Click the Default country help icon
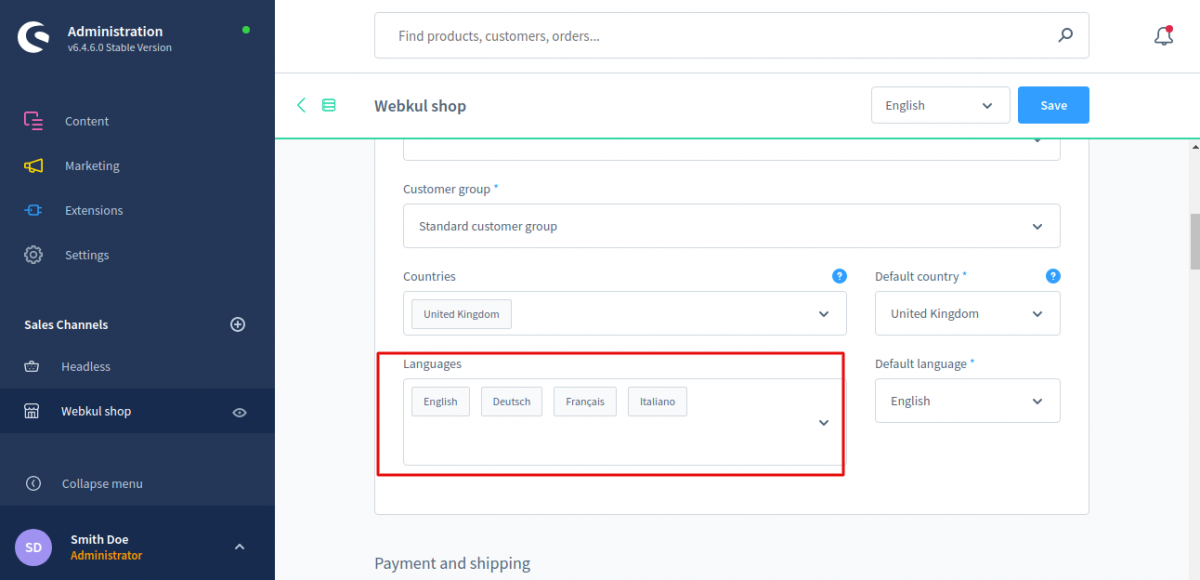This screenshot has width=1200, height=580. [1052, 276]
